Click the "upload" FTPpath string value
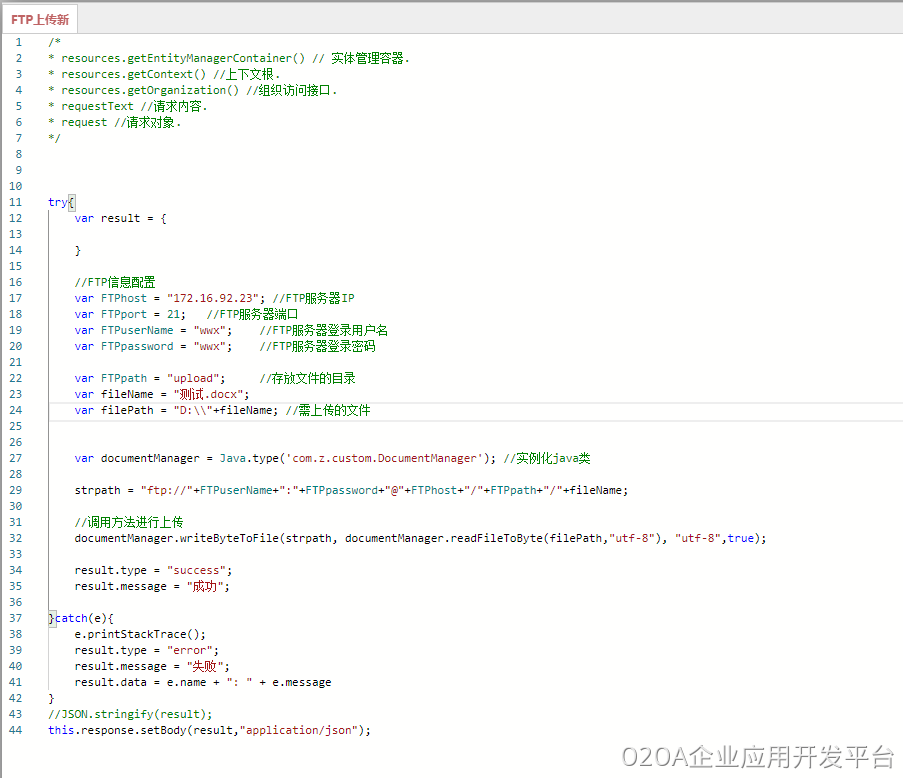Image resolution: width=903 pixels, height=778 pixels. pyautogui.click(x=192, y=378)
